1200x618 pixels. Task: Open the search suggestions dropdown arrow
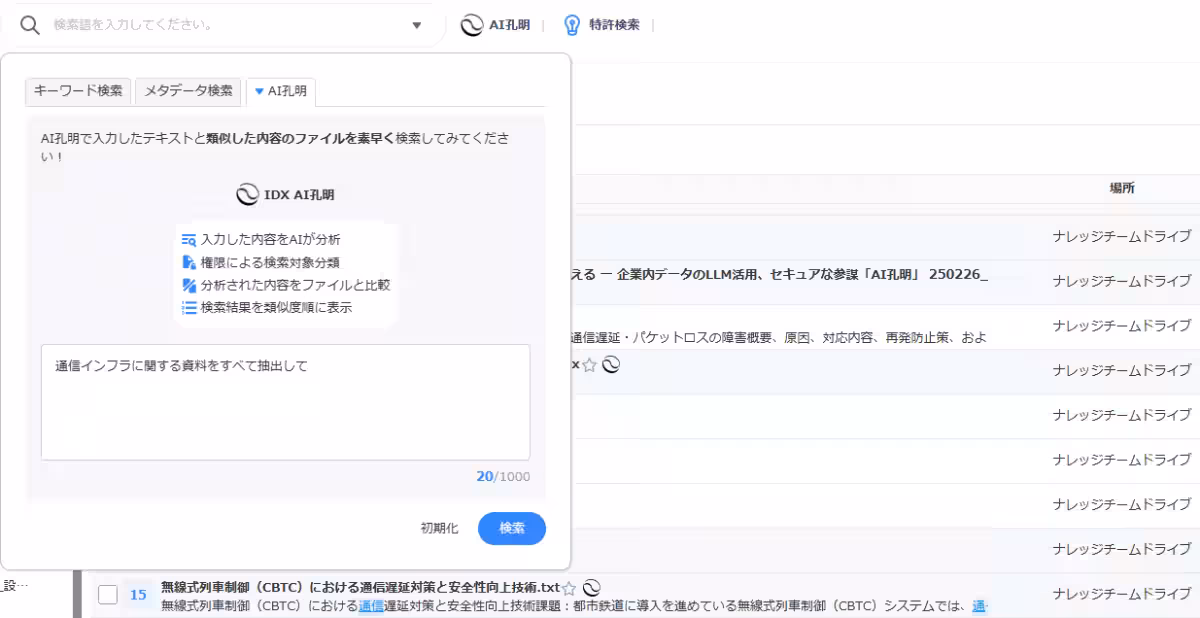pos(417,24)
